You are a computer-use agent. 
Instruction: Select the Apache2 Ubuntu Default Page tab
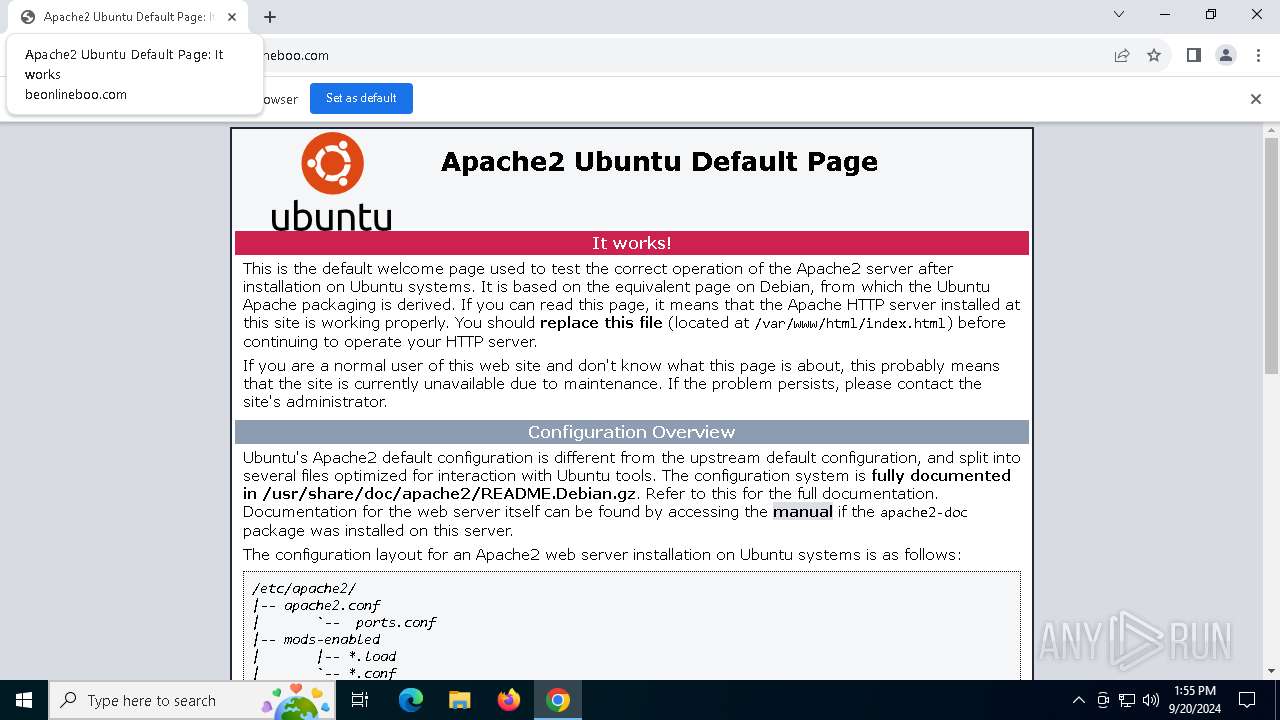click(x=127, y=17)
